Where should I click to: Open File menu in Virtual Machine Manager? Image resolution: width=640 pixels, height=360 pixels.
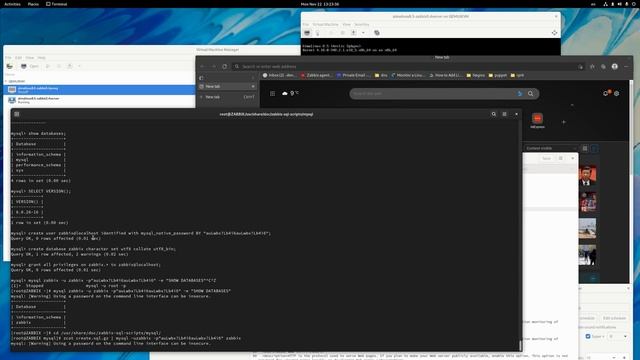point(8,58)
